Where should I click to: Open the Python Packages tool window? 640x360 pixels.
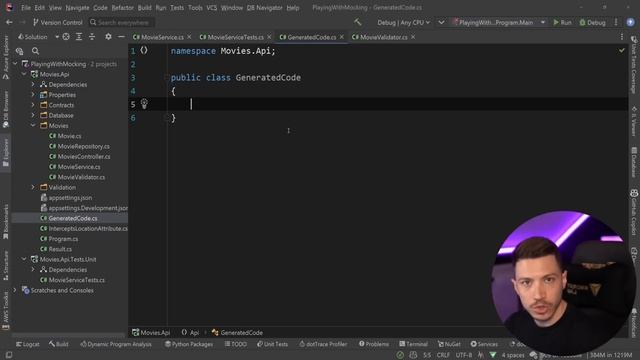189,344
